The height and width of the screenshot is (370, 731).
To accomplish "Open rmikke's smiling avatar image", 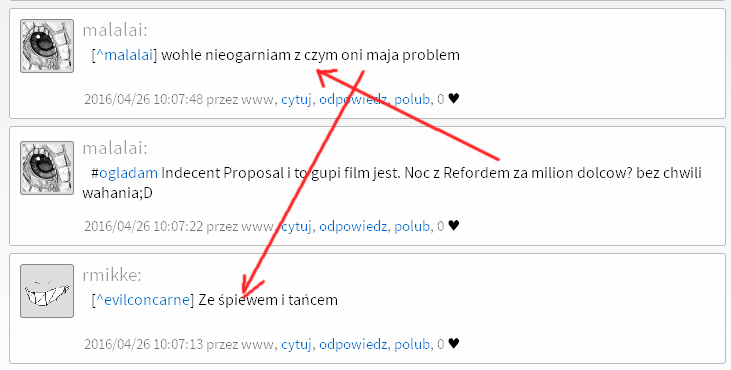I will pos(47,291).
